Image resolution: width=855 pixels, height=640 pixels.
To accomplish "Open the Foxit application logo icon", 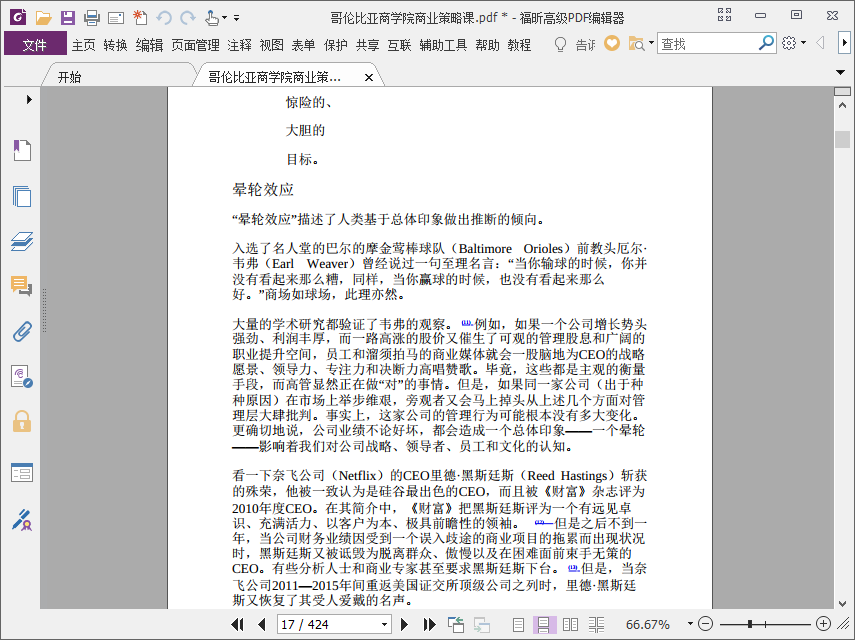I will (19, 17).
